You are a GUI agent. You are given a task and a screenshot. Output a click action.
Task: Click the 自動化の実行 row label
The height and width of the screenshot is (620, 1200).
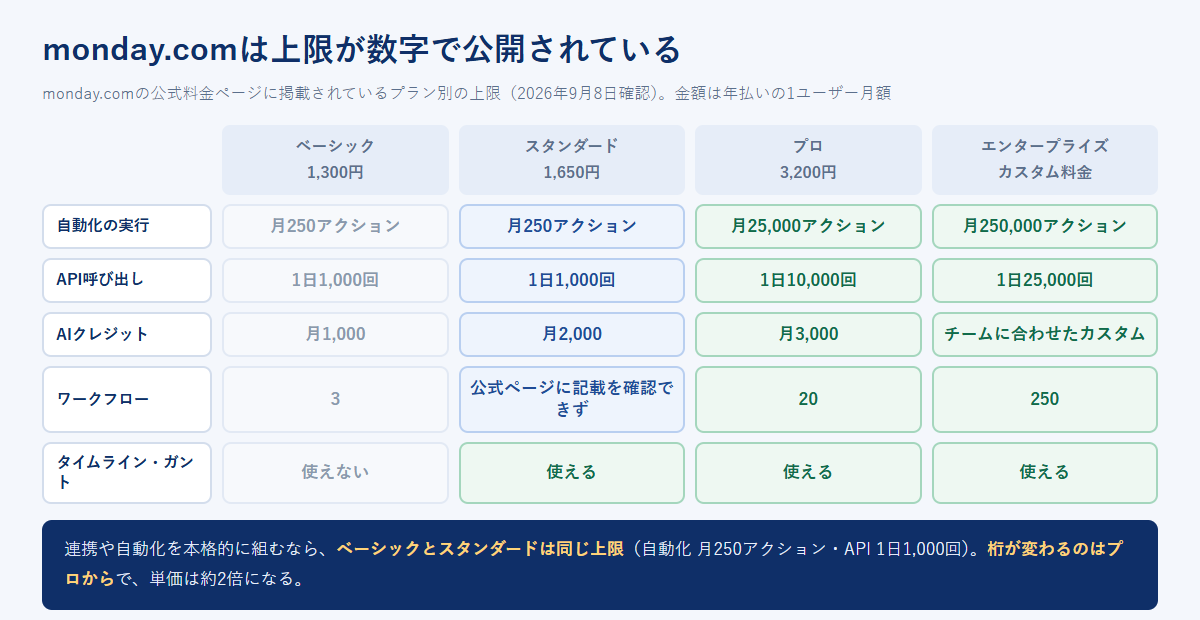pos(127,226)
